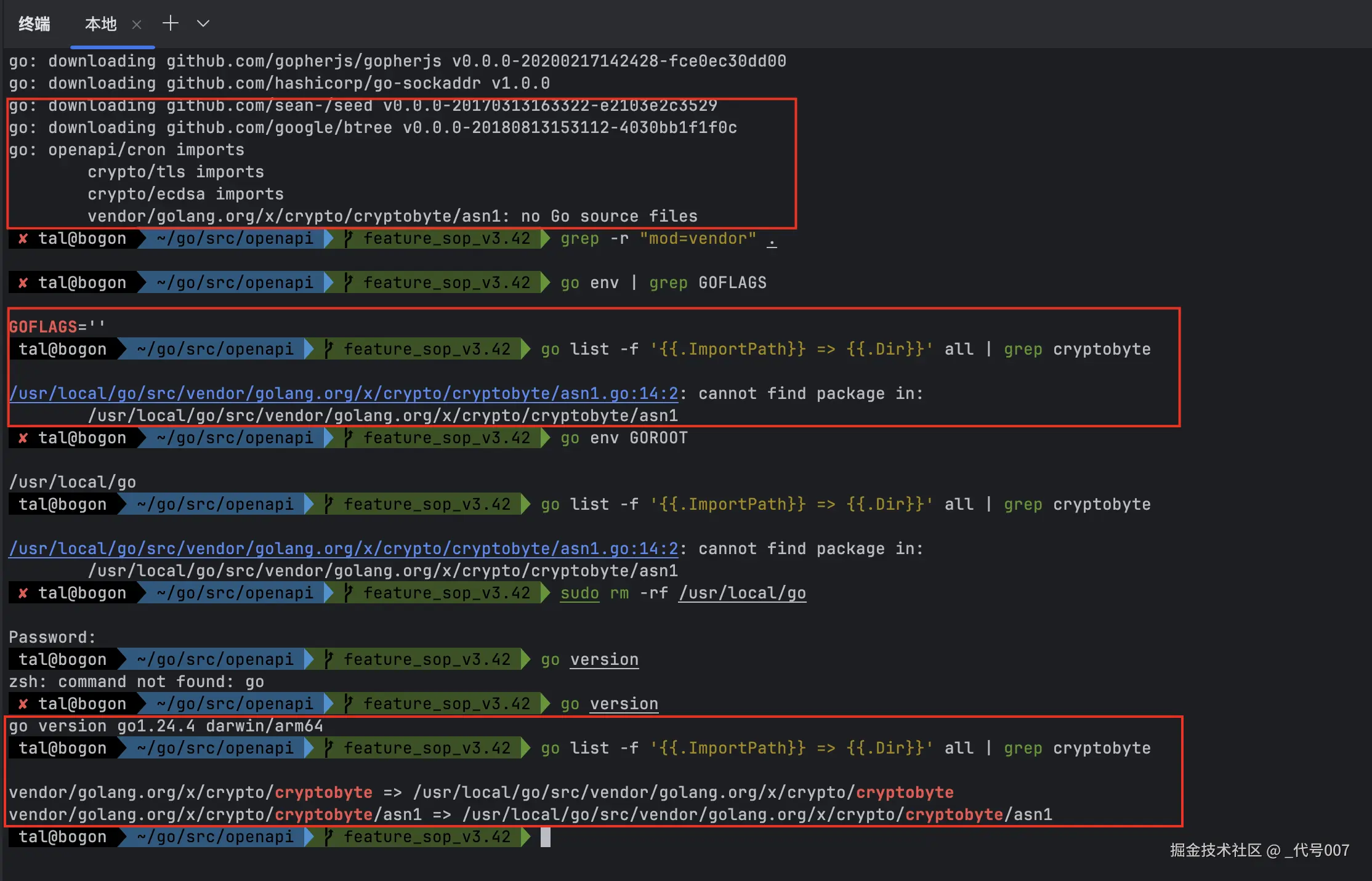
Task: Click the underlined /usr/local/go path in the rm command
Action: (x=742, y=593)
